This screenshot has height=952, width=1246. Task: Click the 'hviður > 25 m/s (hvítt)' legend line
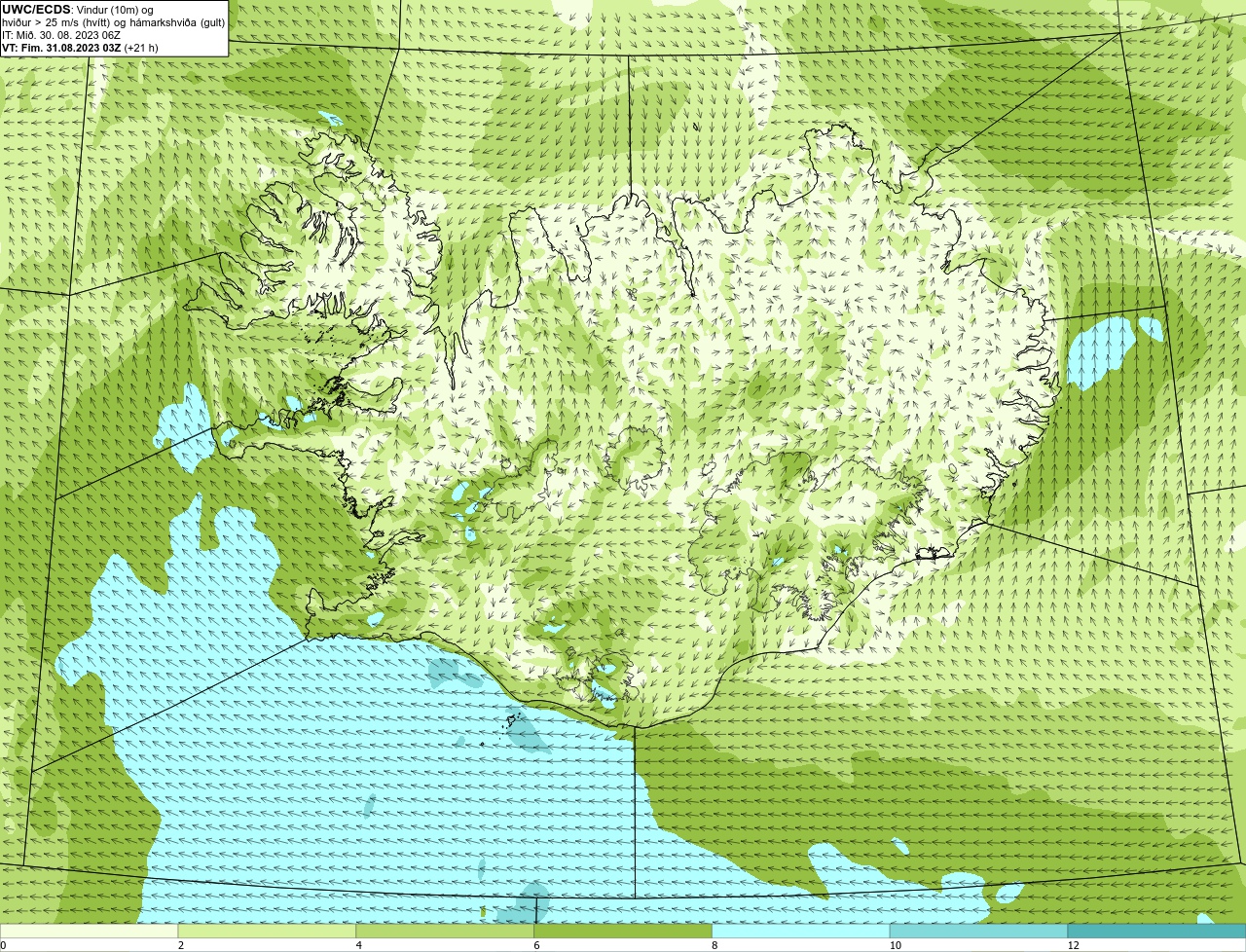coord(113,22)
